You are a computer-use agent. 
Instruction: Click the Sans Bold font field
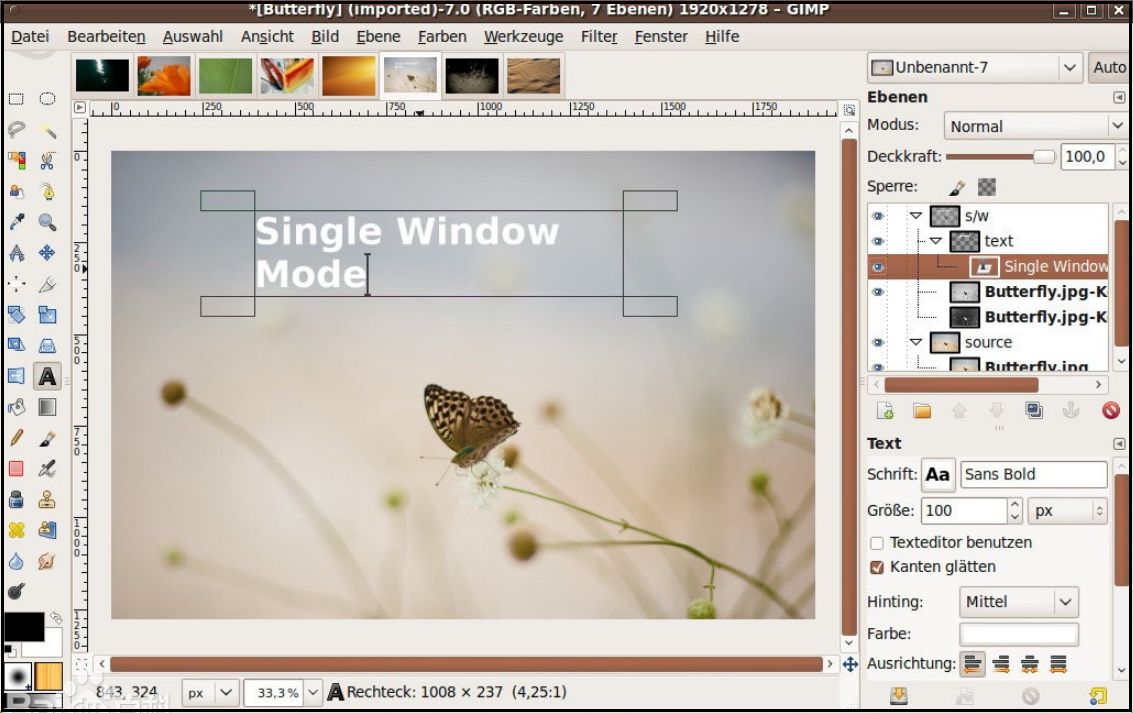click(x=1033, y=474)
